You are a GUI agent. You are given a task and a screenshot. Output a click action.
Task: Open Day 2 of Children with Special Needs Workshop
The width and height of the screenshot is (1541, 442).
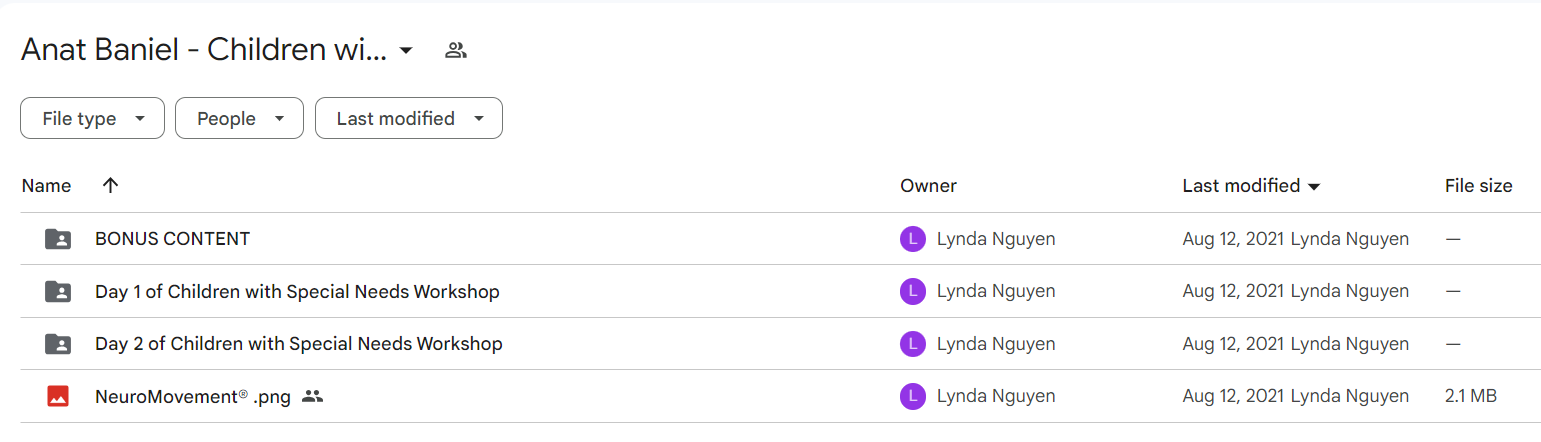click(298, 344)
